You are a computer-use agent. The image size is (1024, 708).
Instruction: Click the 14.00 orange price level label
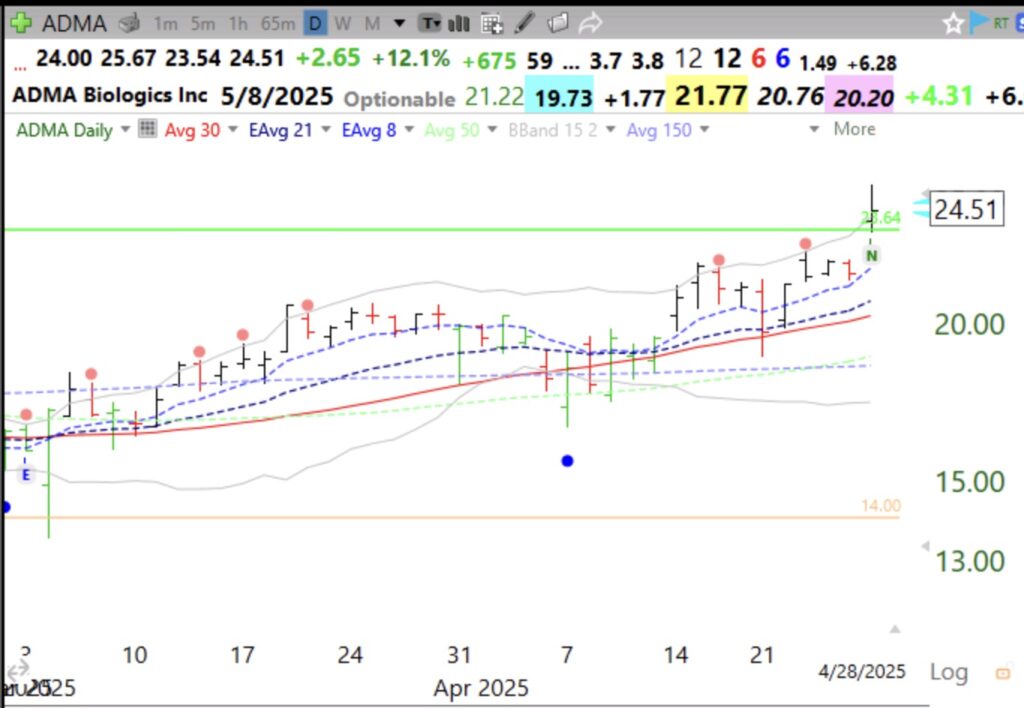pos(880,506)
